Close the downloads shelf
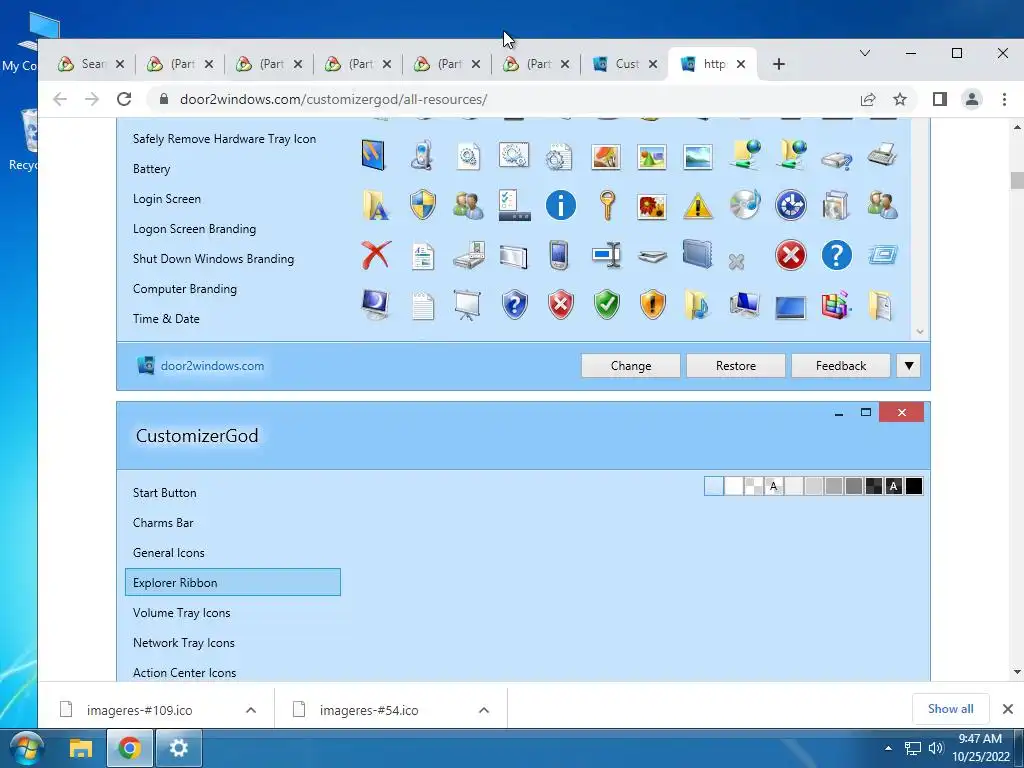This screenshot has width=1024, height=768. pos(1008,709)
